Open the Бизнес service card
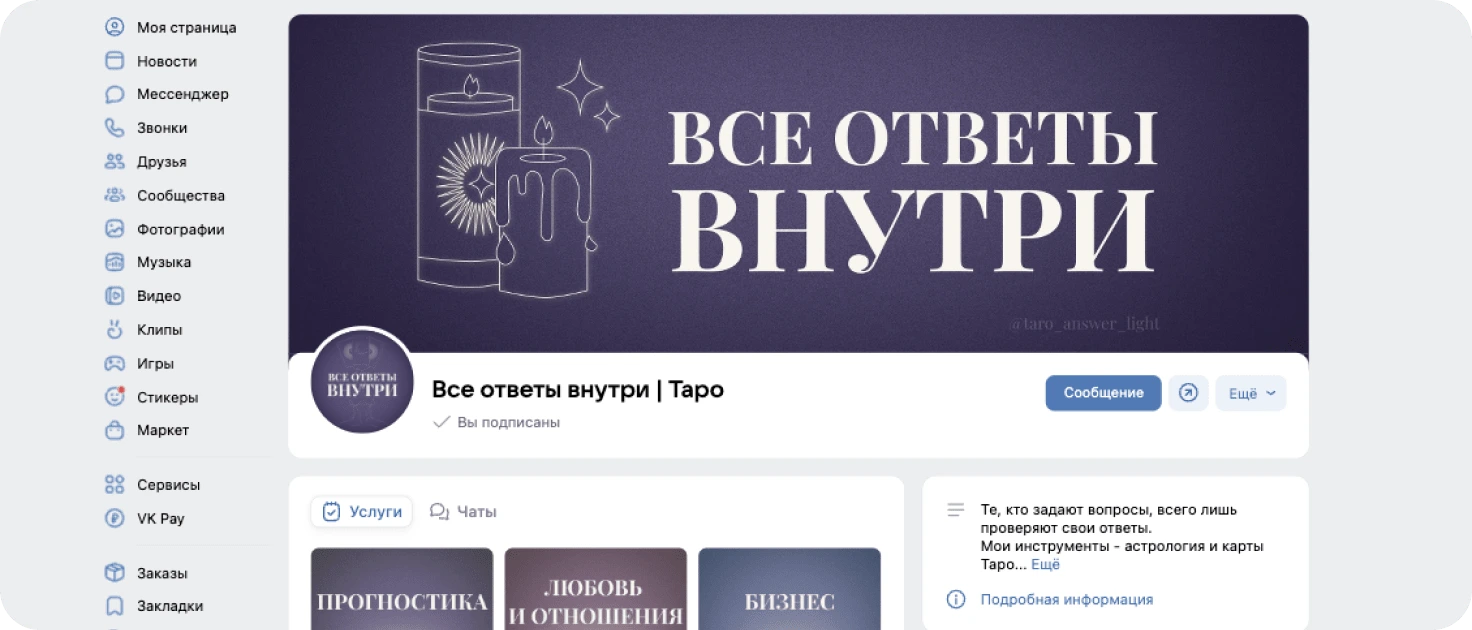Image resolution: width=1472 pixels, height=630 pixels. [789, 589]
